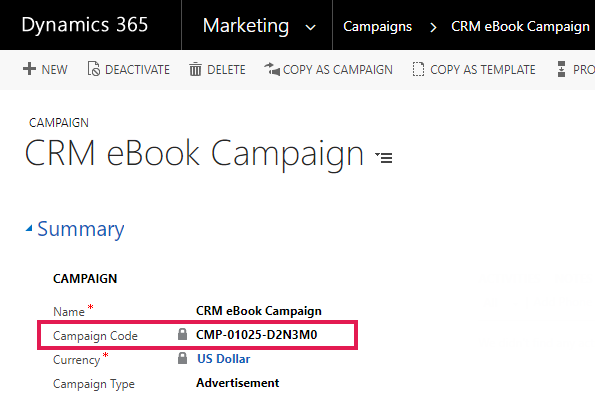Click the Currency field label

tap(76, 360)
